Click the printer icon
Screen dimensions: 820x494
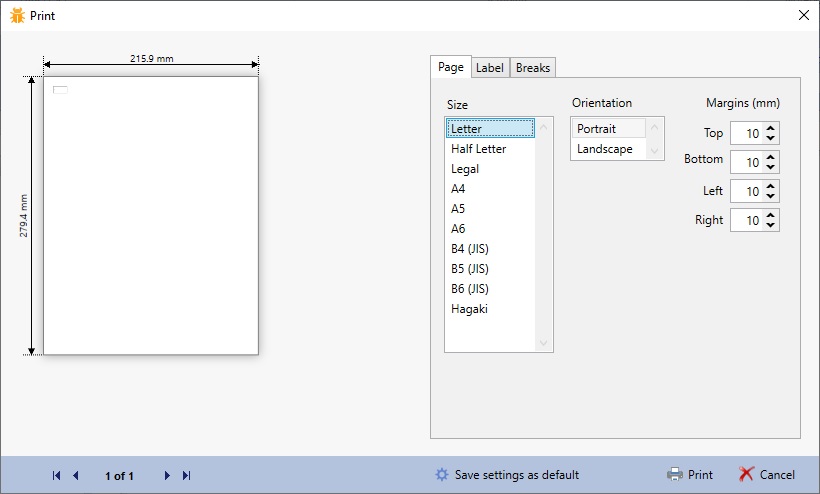click(675, 475)
